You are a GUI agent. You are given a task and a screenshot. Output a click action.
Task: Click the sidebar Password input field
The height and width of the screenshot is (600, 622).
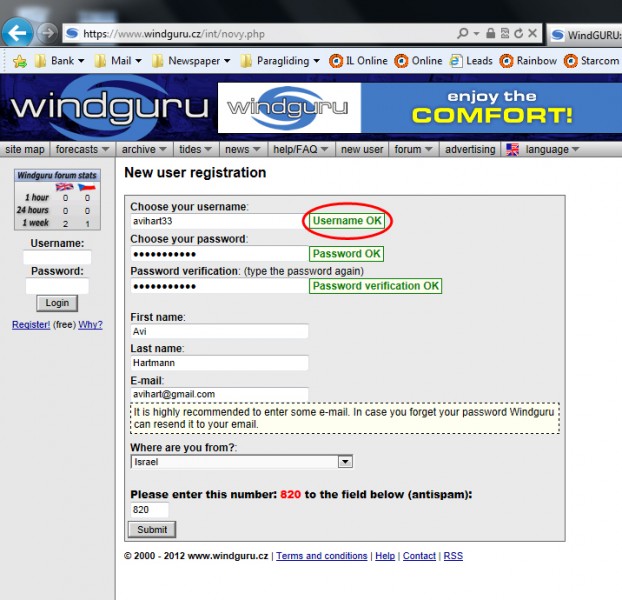point(57,286)
